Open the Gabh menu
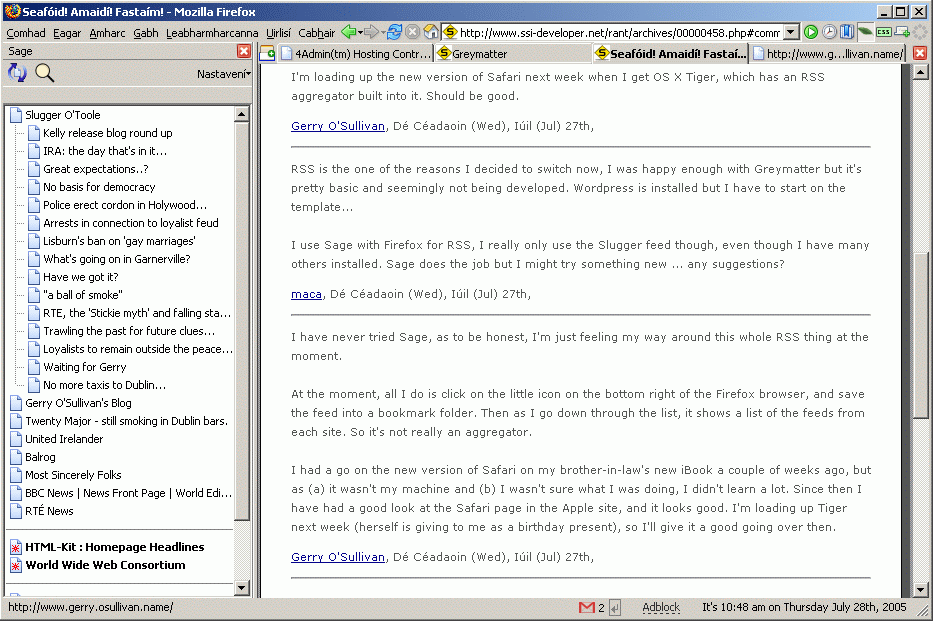Viewport: 933px width, 621px height. pos(146,33)
